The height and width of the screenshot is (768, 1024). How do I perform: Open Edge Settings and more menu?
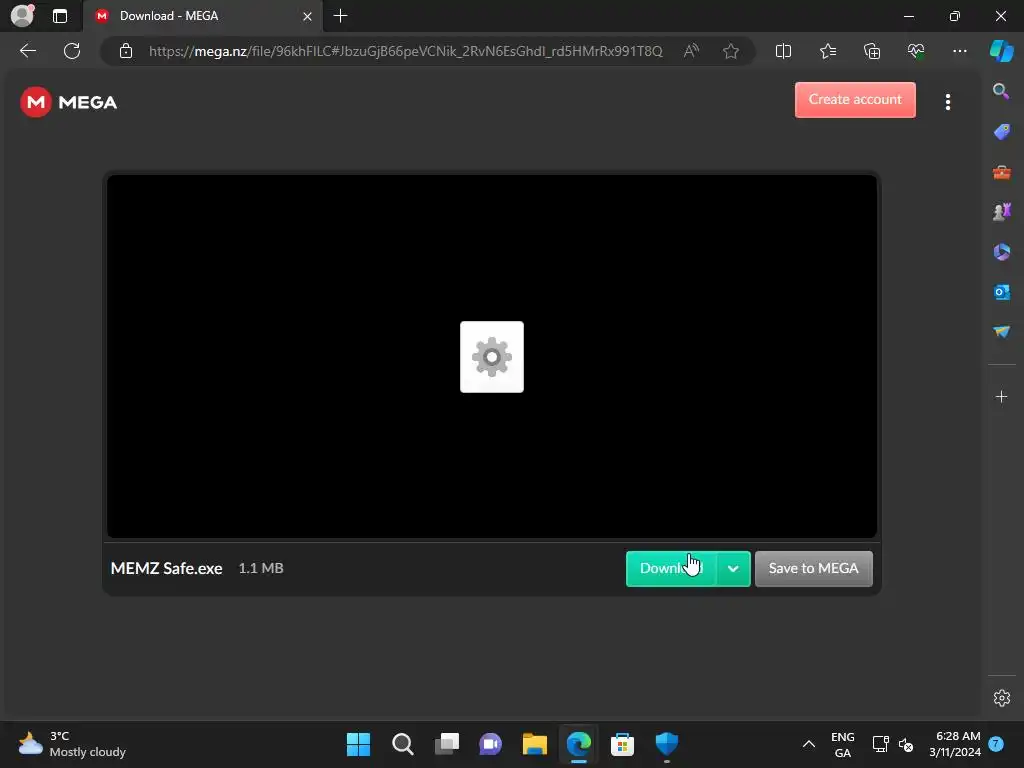pyautogui.click(x=959, y=51)
